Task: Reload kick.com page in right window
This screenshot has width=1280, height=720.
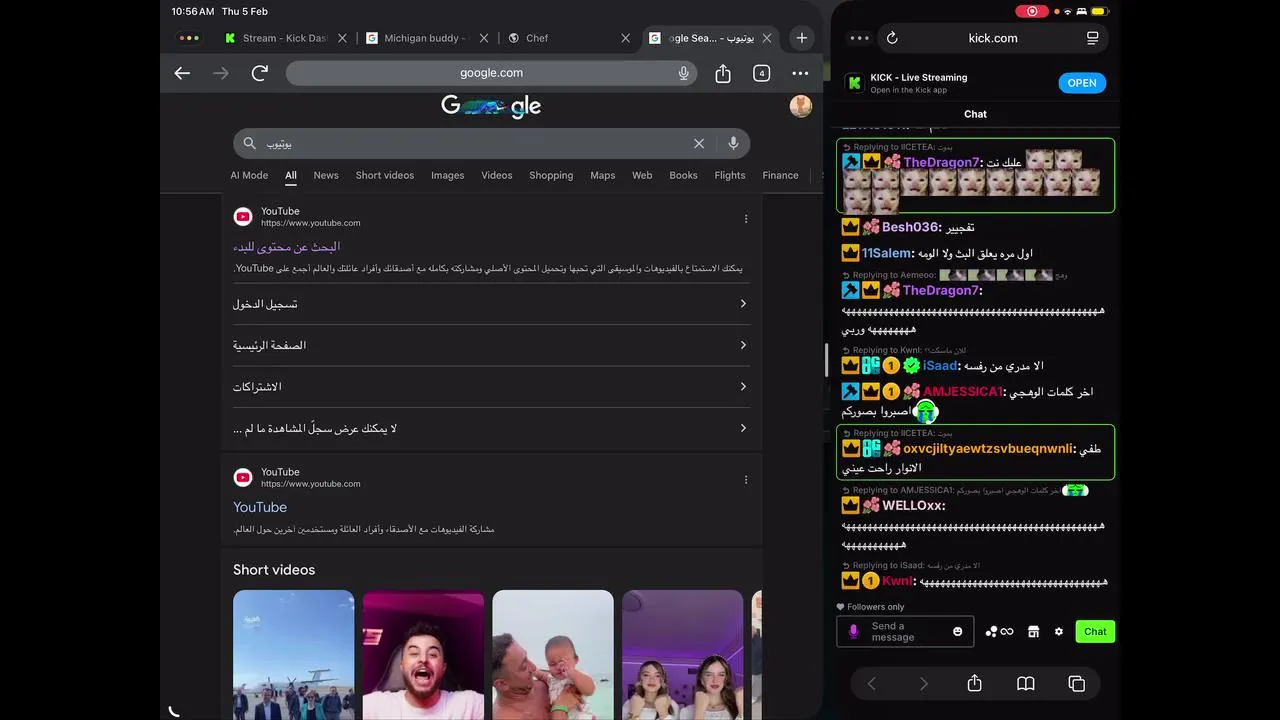Action: click(892, 38)
